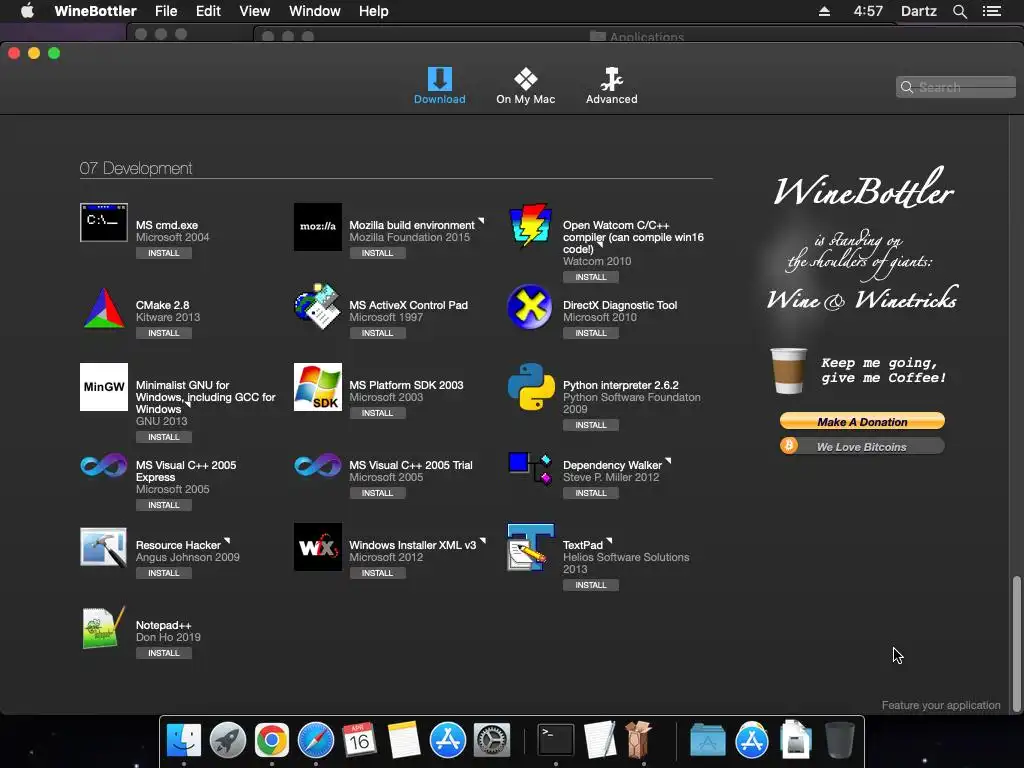Install Mozilla build environment
1024x768 pixels.
(x=377, y=253)
